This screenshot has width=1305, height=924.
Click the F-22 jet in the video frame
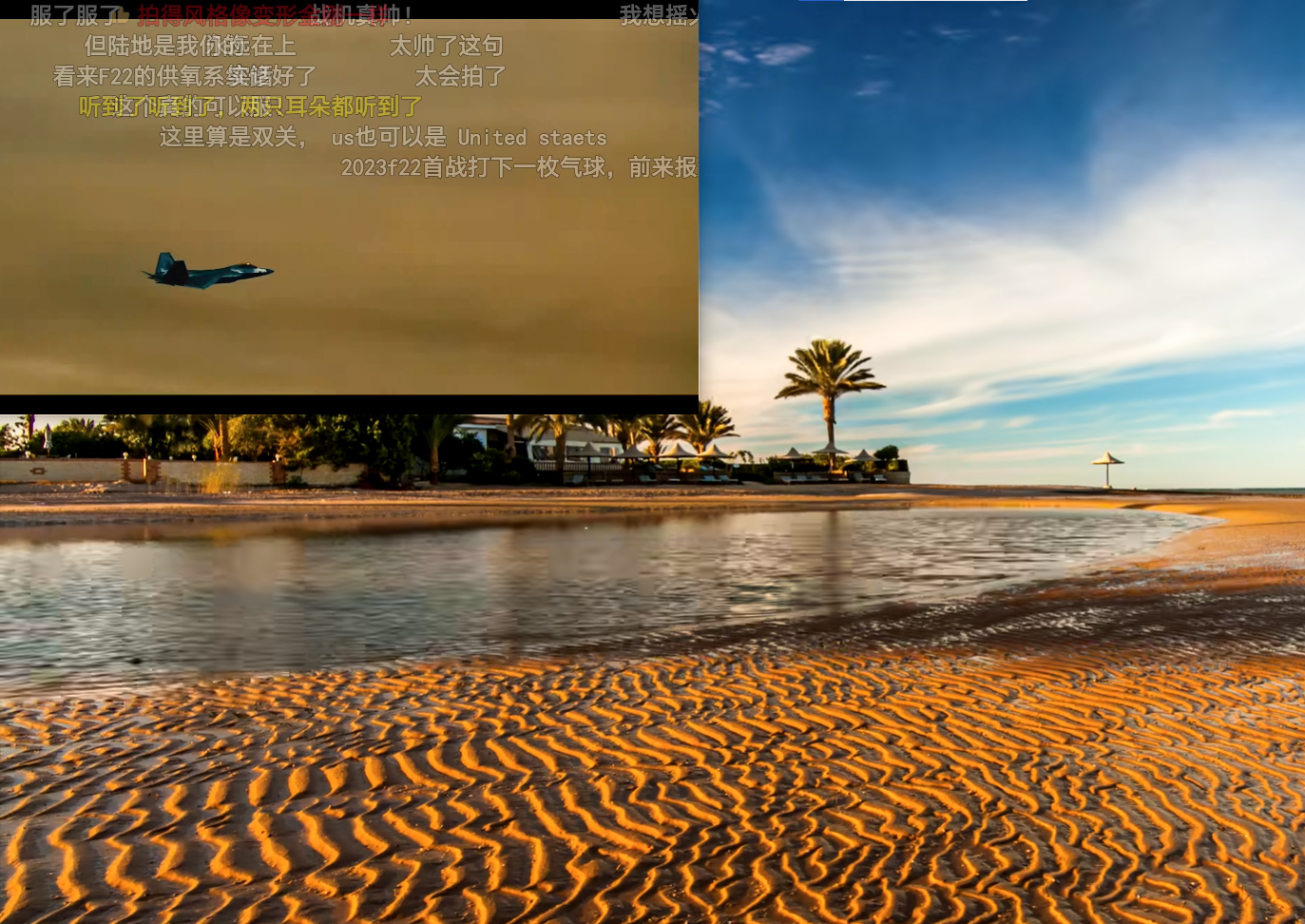point(206,271)
